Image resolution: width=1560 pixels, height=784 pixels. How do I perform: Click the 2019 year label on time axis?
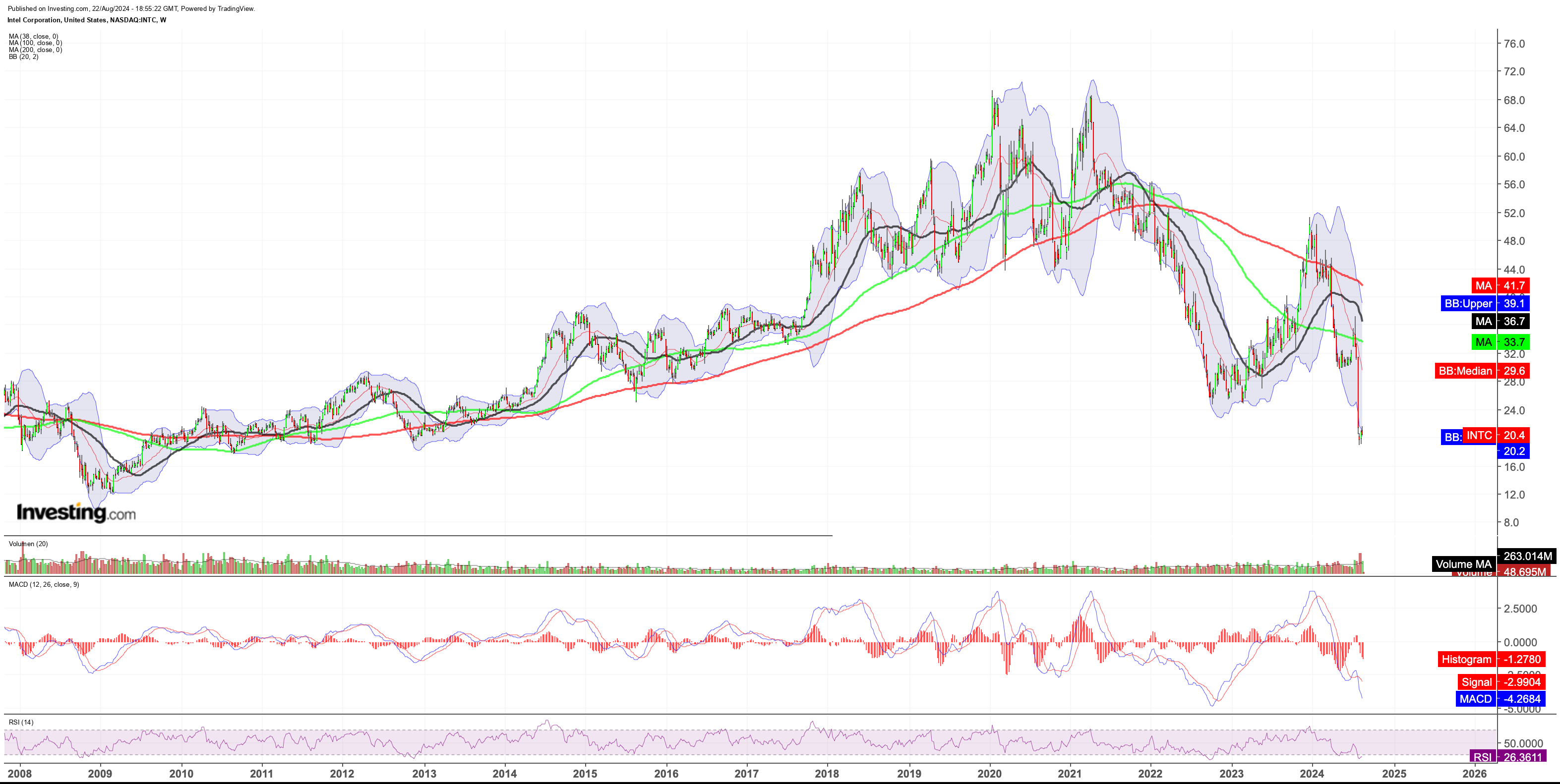(x=909, y=773)
